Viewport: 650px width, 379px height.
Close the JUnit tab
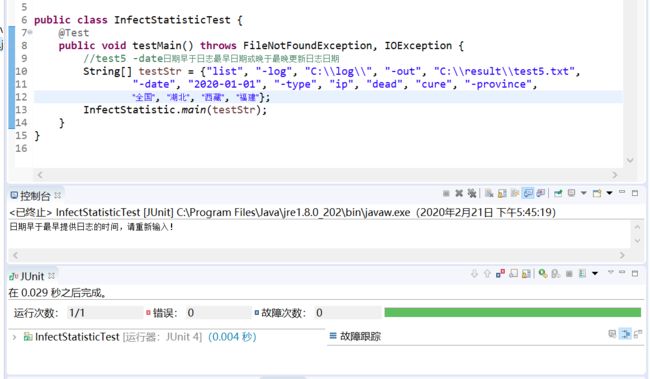pos(51,276)
